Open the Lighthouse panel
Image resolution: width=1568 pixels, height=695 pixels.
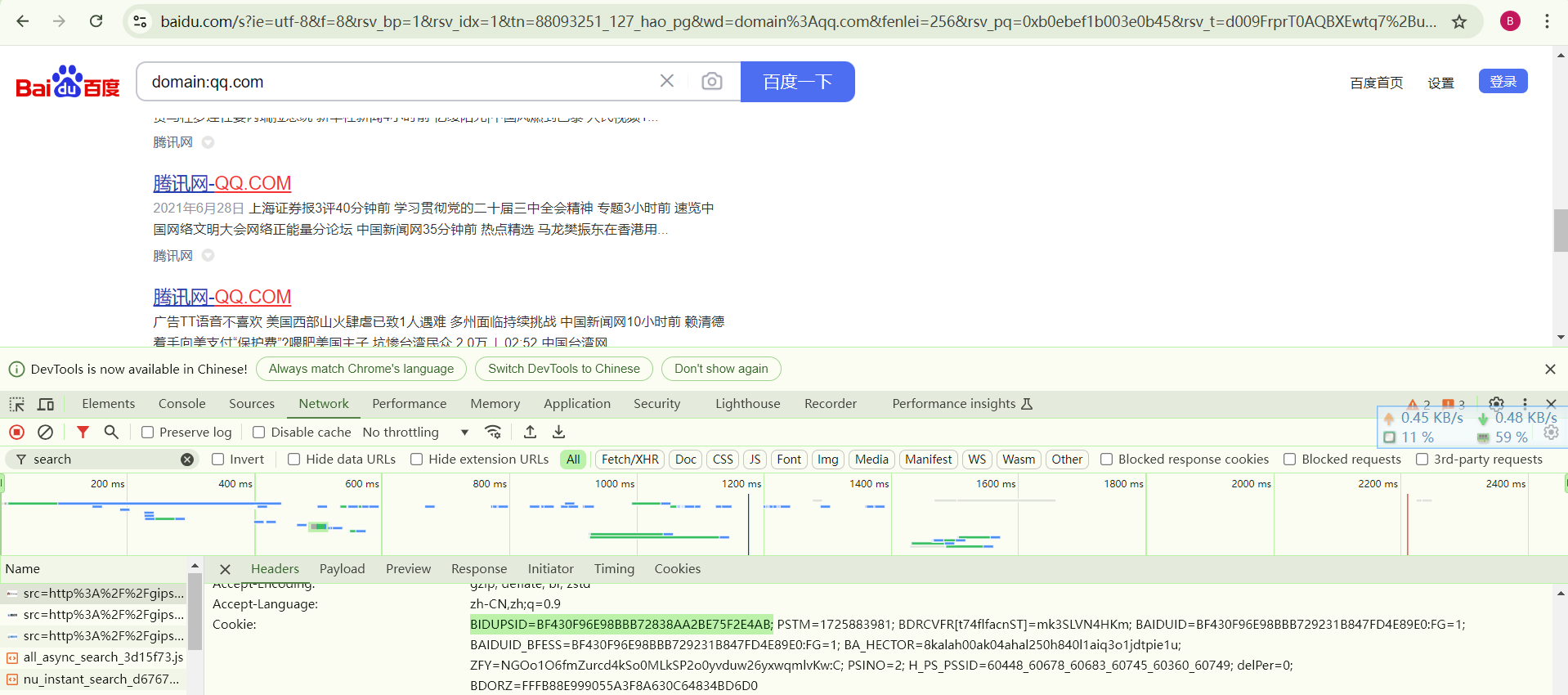point(748,404)
